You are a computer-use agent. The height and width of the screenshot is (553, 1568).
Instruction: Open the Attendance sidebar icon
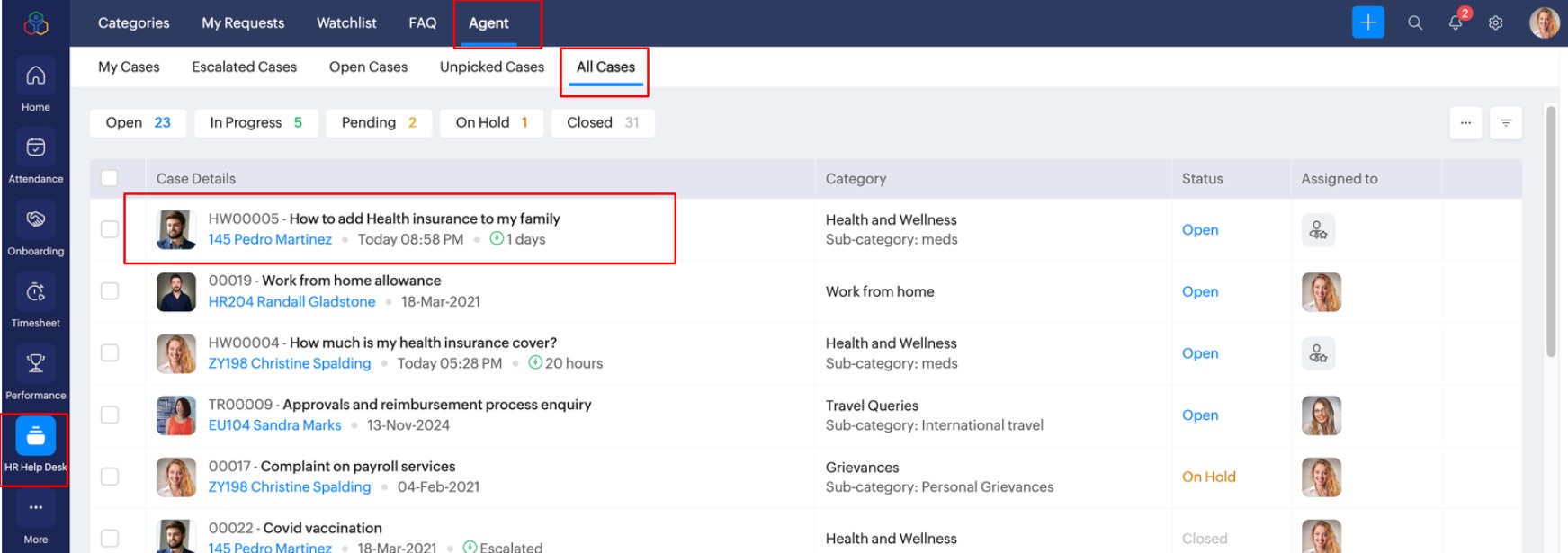tap(36, 147)
